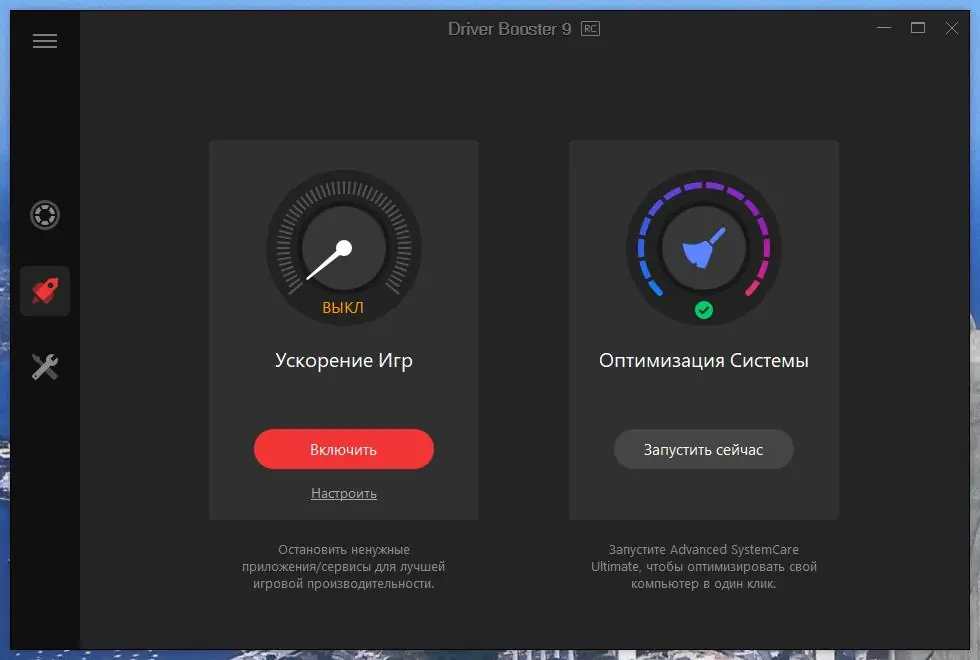
Task: Select the driver scan wheel icon in sidebar
Action: [44, 215]
